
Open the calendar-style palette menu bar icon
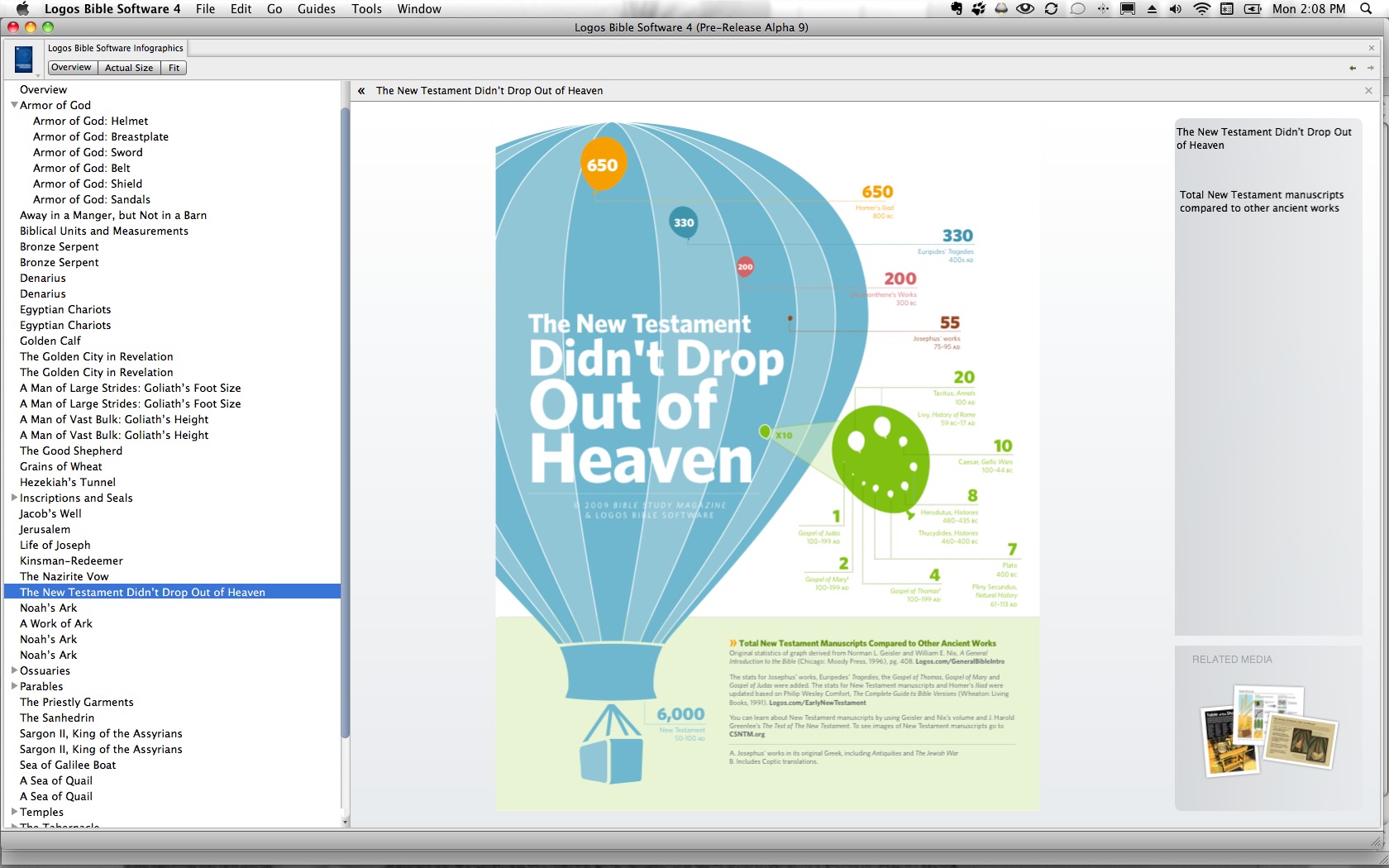(x=1227, y=9)
